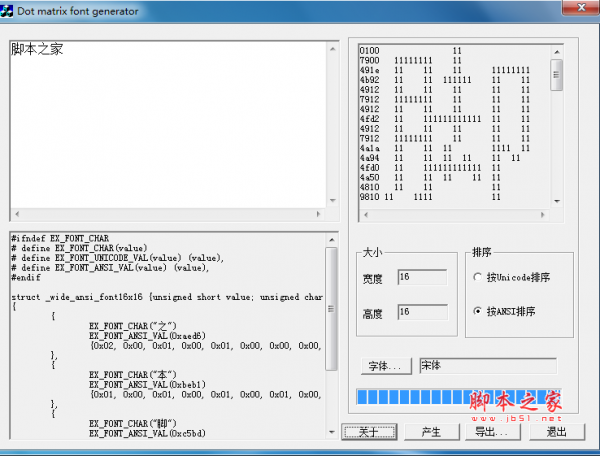Click the 宽度 width input field
The width and height of the screenshot is (600, 456).
(x=421, y=277)
